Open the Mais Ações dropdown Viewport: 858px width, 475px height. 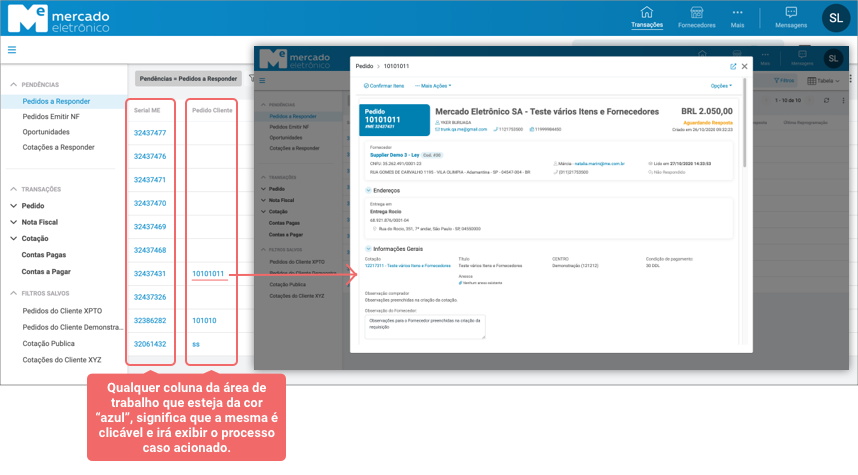tap(433, 86)
